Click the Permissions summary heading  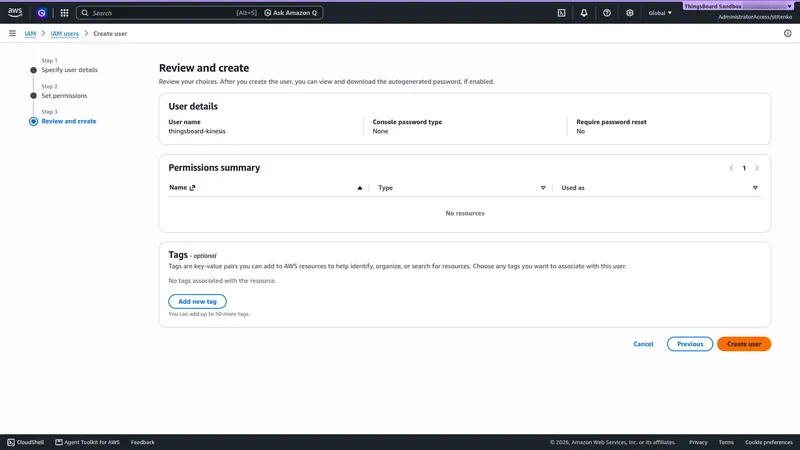pos(214,168)
